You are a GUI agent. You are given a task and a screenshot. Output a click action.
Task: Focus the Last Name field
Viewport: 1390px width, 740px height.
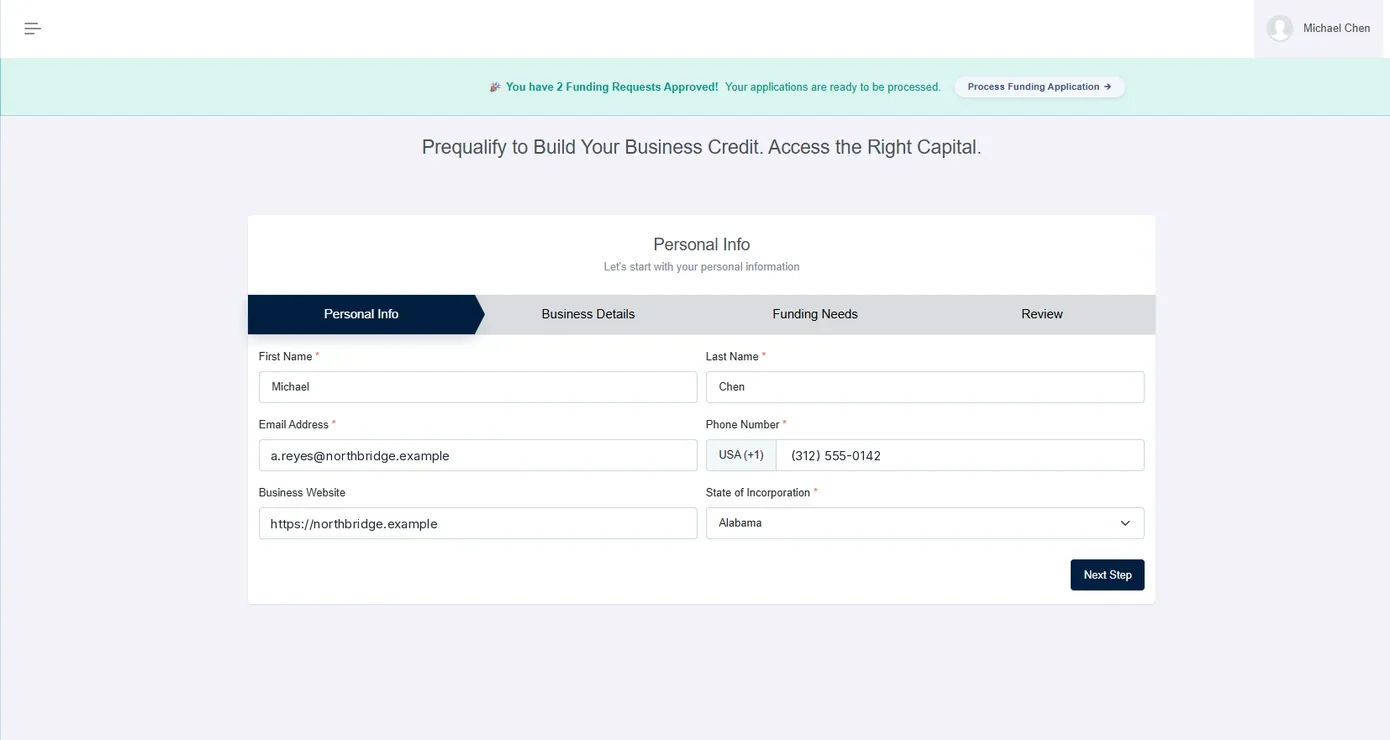pos(925,387)
